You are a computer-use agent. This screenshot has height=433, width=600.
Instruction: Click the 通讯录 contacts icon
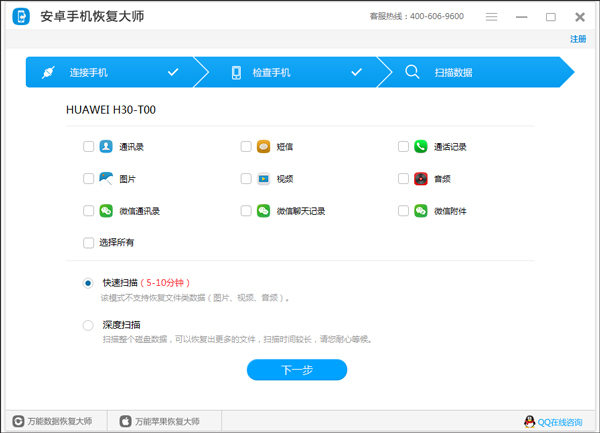tap(106, 146)
